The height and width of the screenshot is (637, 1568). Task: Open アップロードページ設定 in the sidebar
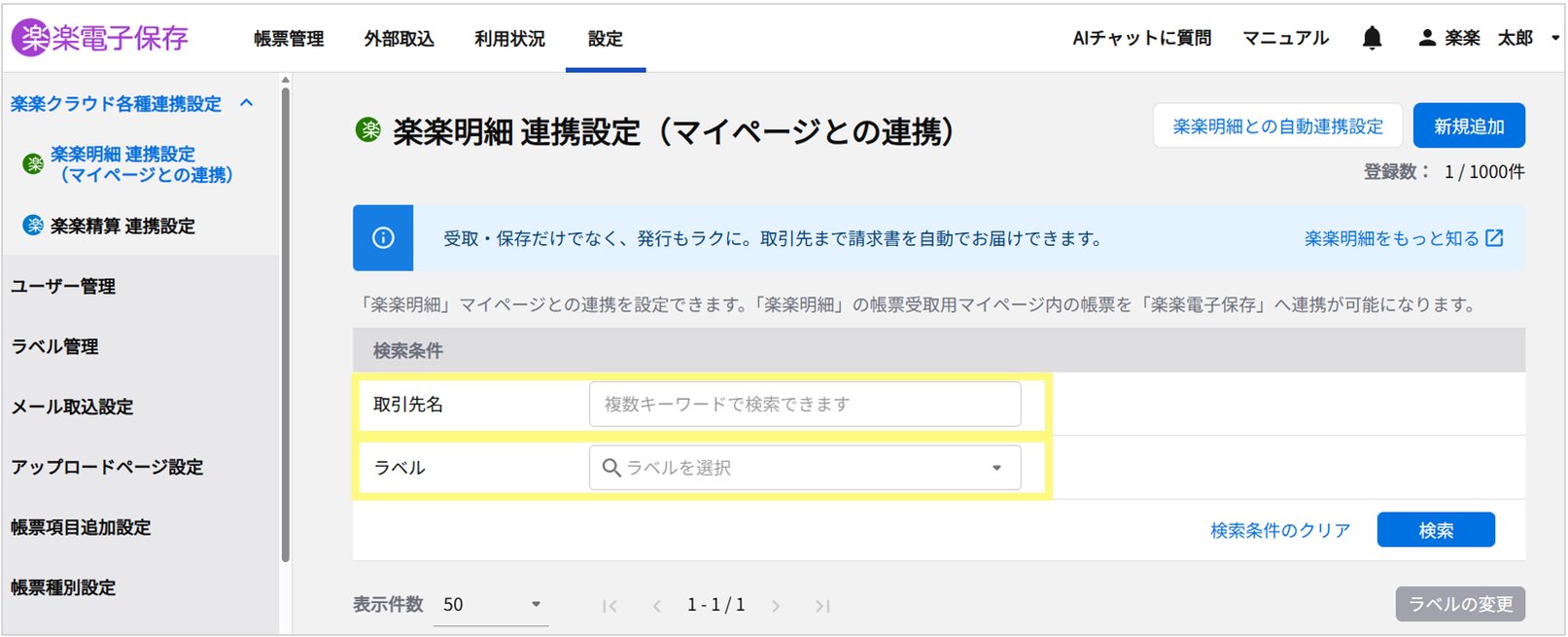pos(107,467)
